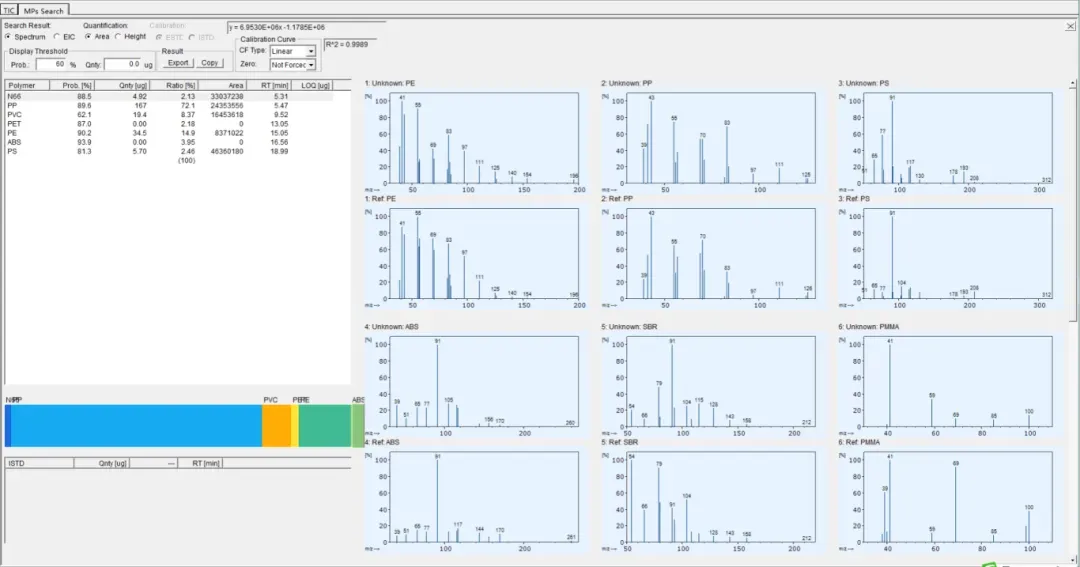Viewport: 1080px width, 567px height.
Task: Select the PE polymer row
Action: [x=169, y=133]
